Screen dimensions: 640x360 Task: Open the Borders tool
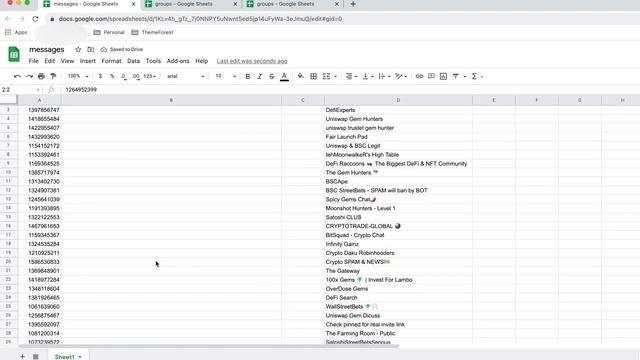click(313, 76)
